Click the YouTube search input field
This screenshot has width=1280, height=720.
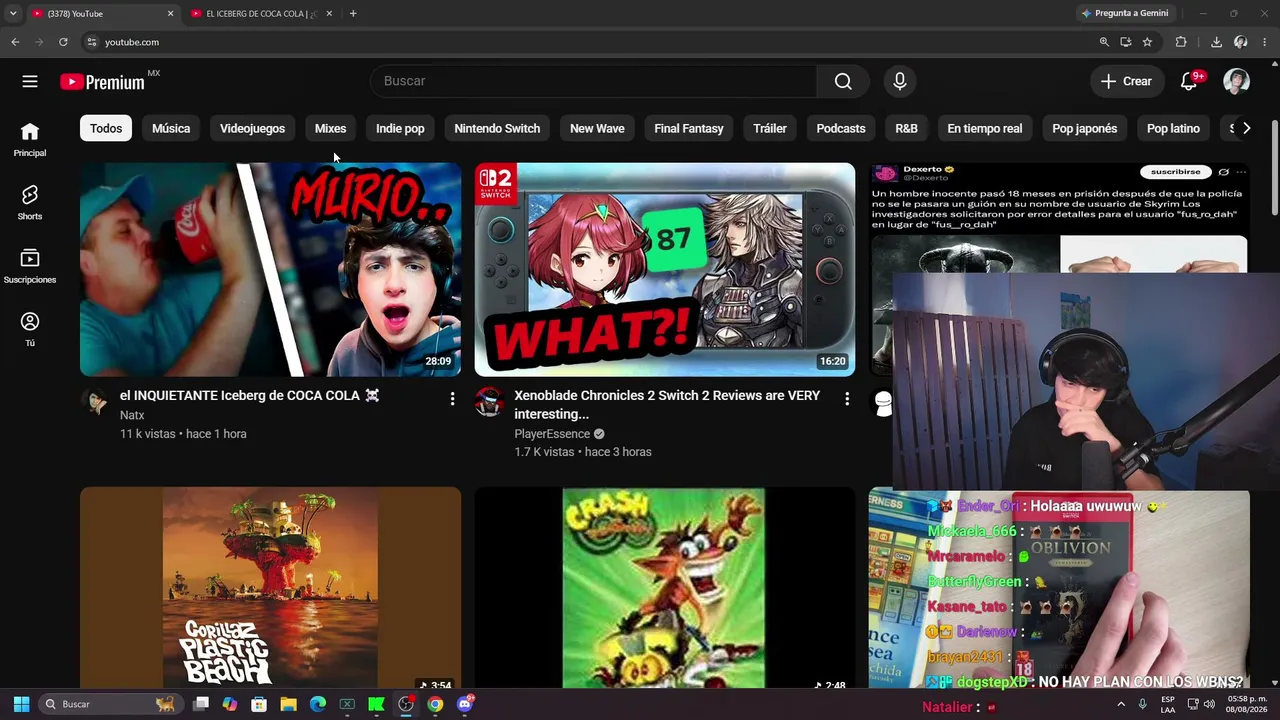pyautogui.click(x=593, y=81)
